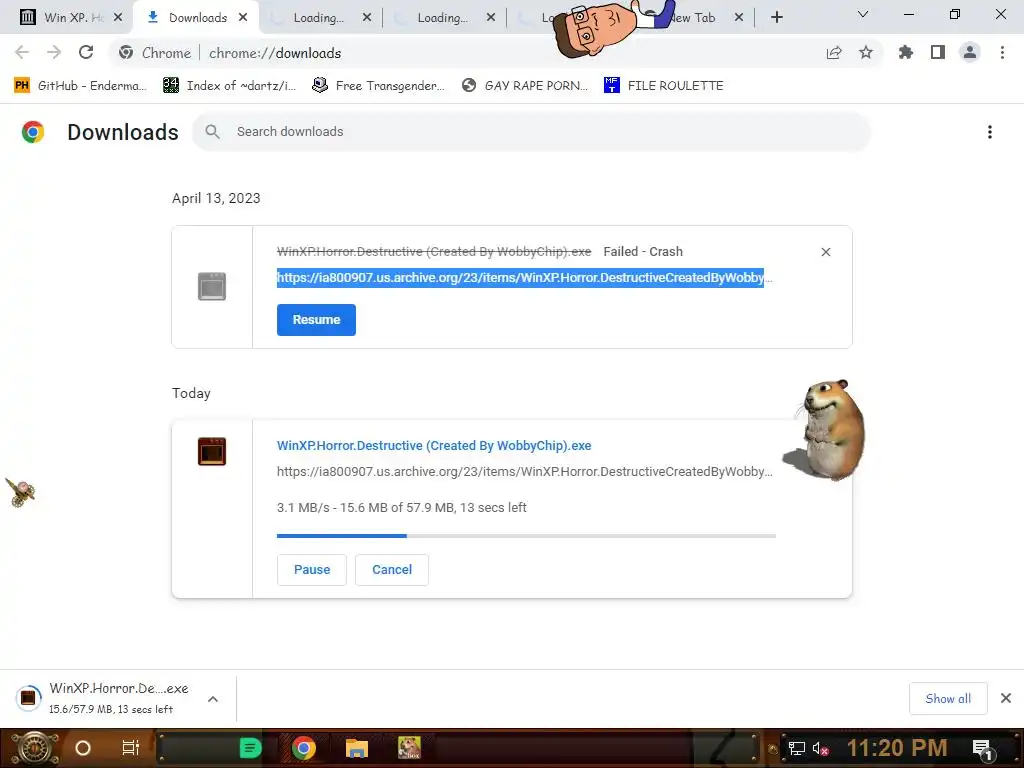The width and height of the screenshot is (1024, 768).
Task: Click the browser forward arrow
Action: pos(54,52)
